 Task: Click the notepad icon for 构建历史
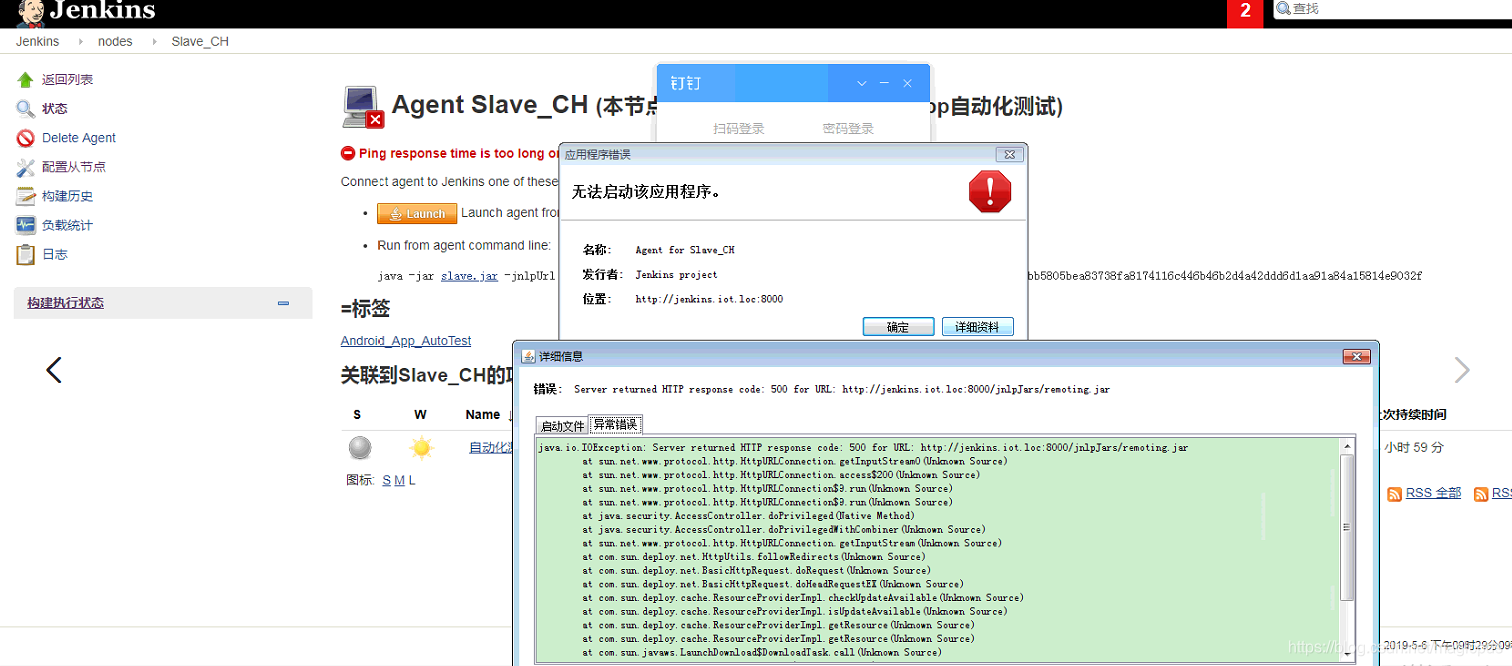[x=25, y=196]
